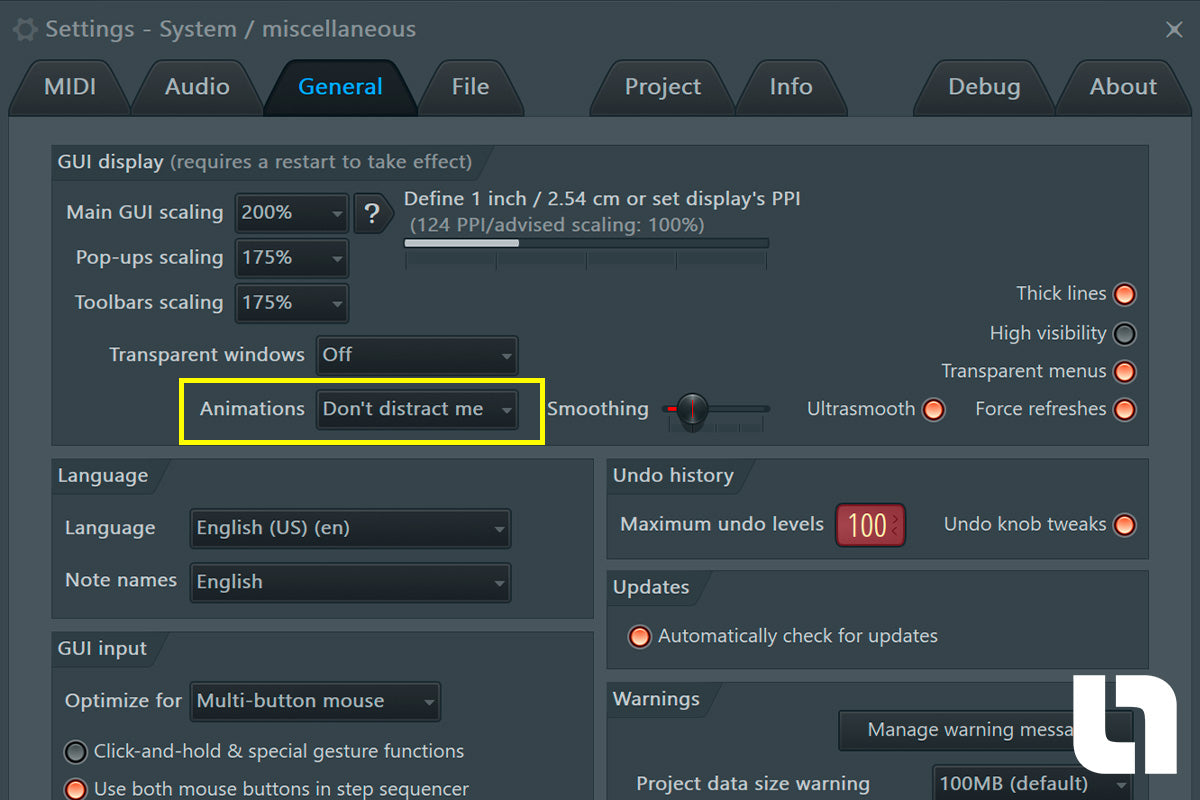Screen dimensions: 1200x800
Task: Click the Smoothing slider knob
Action: 691,409
